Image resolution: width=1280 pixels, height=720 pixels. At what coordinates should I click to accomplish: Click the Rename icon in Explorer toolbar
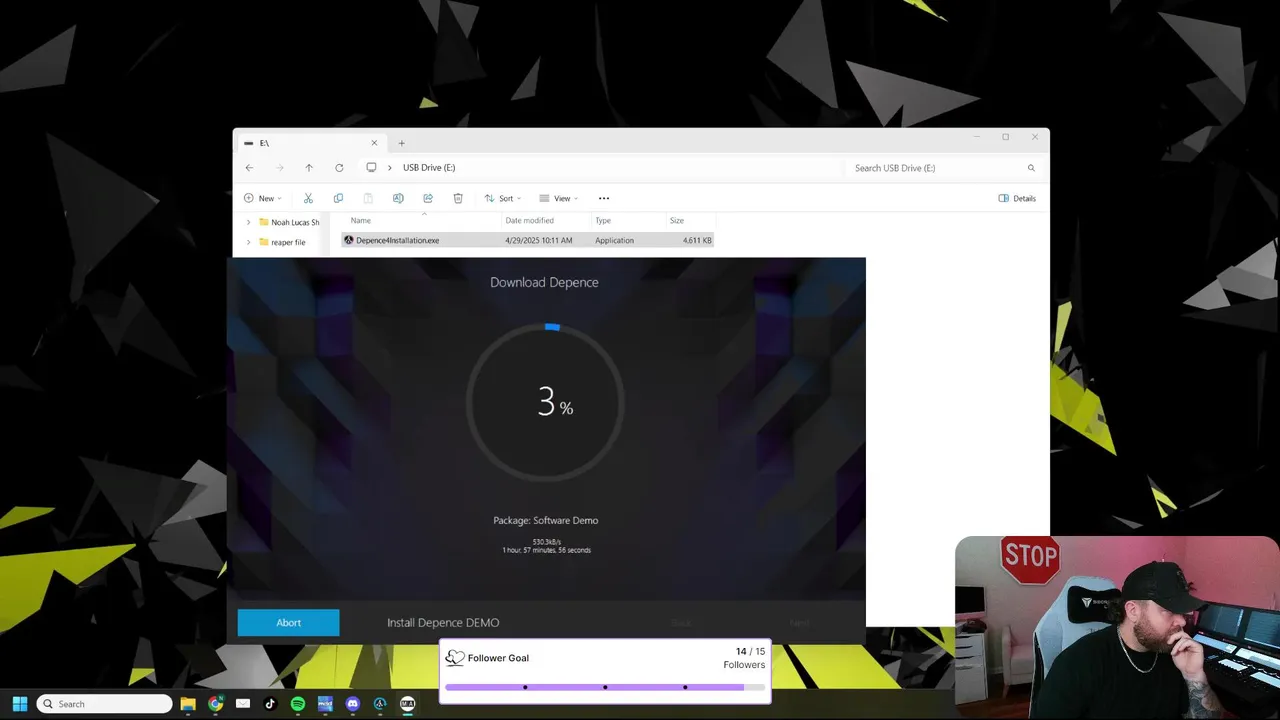tap(398, 198)
